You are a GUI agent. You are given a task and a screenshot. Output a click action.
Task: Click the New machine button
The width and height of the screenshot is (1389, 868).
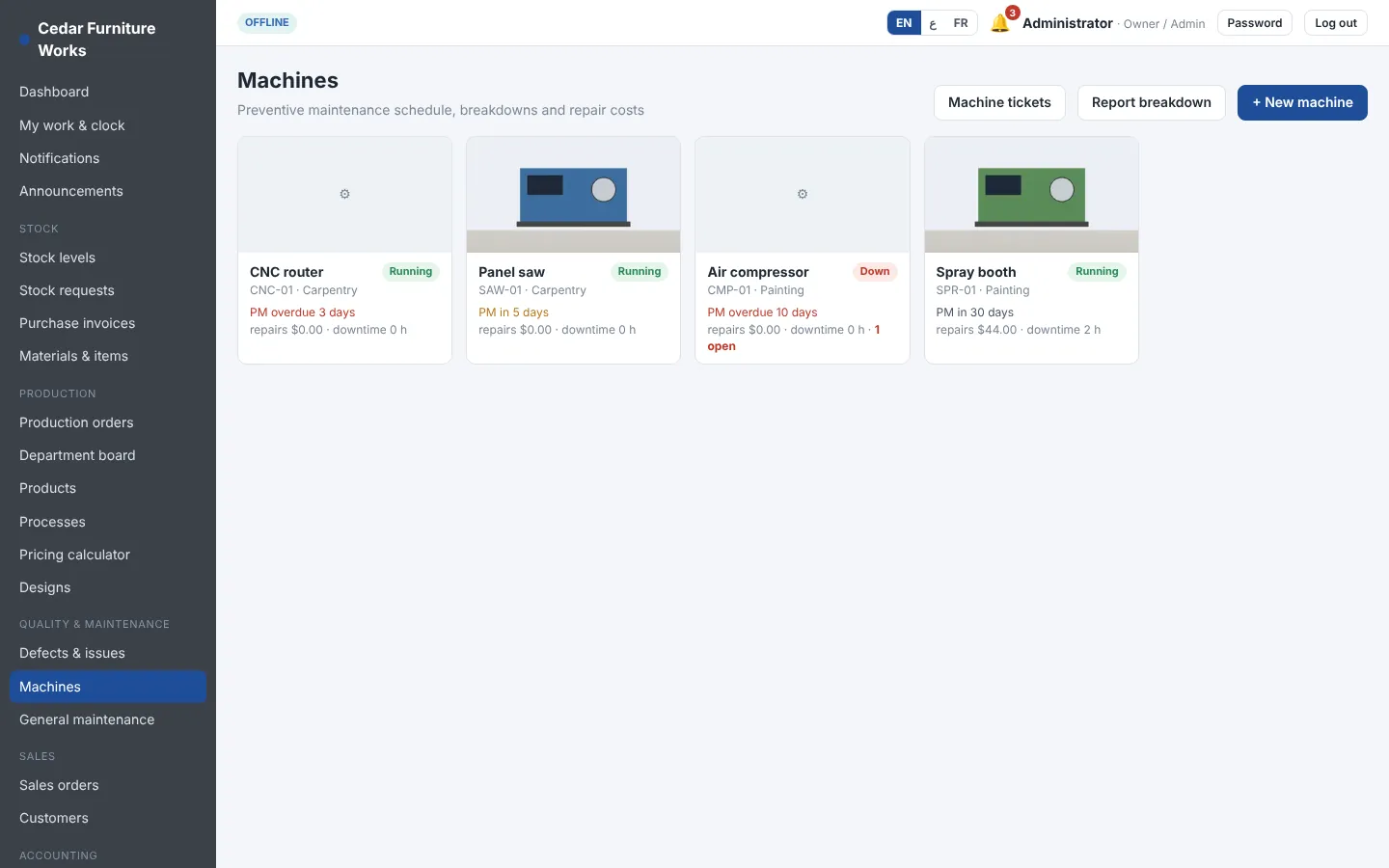[1302, 102]
